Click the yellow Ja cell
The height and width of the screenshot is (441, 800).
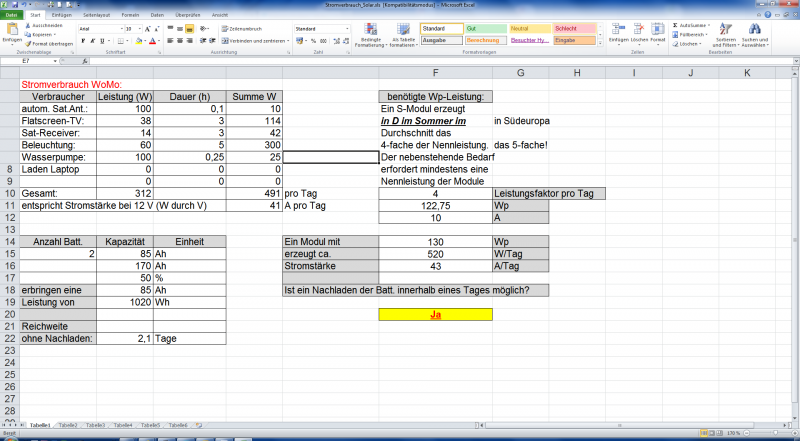pyautogui.click(x=436, y=314)
